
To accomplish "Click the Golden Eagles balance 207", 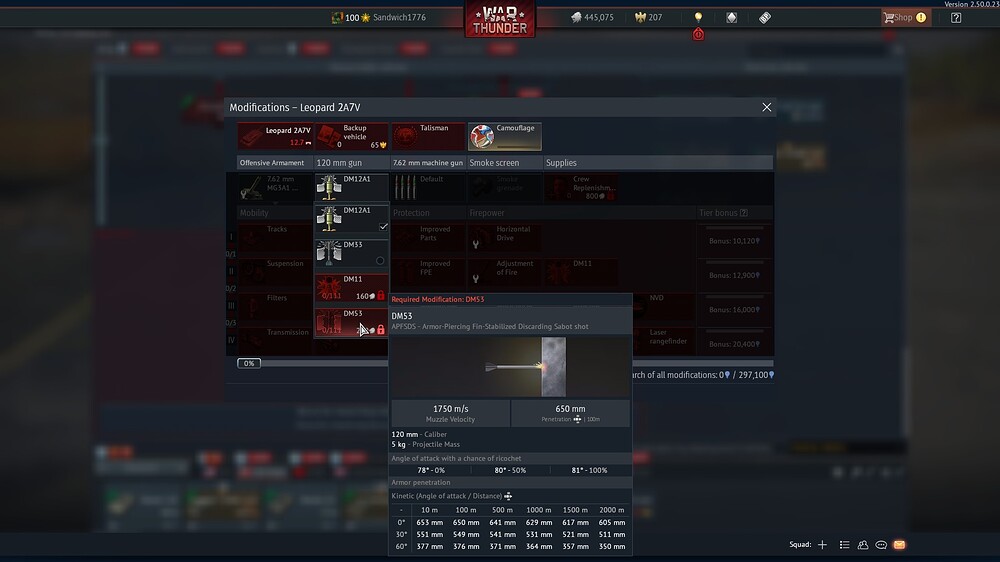I will coord(649,17).
